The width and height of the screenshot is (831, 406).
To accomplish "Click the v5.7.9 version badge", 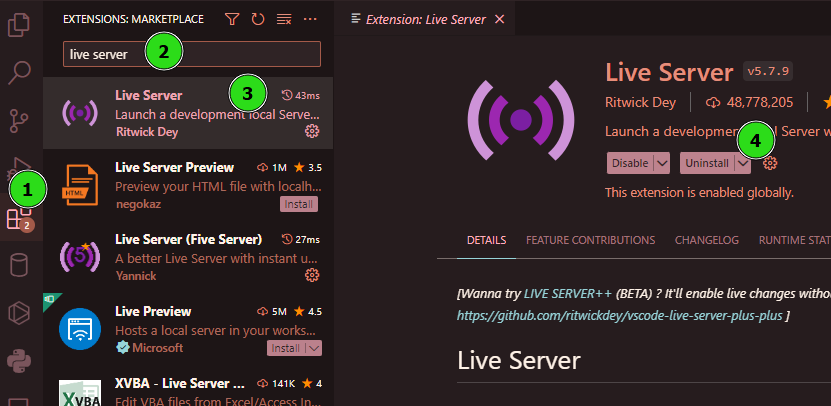I will 768,70.
